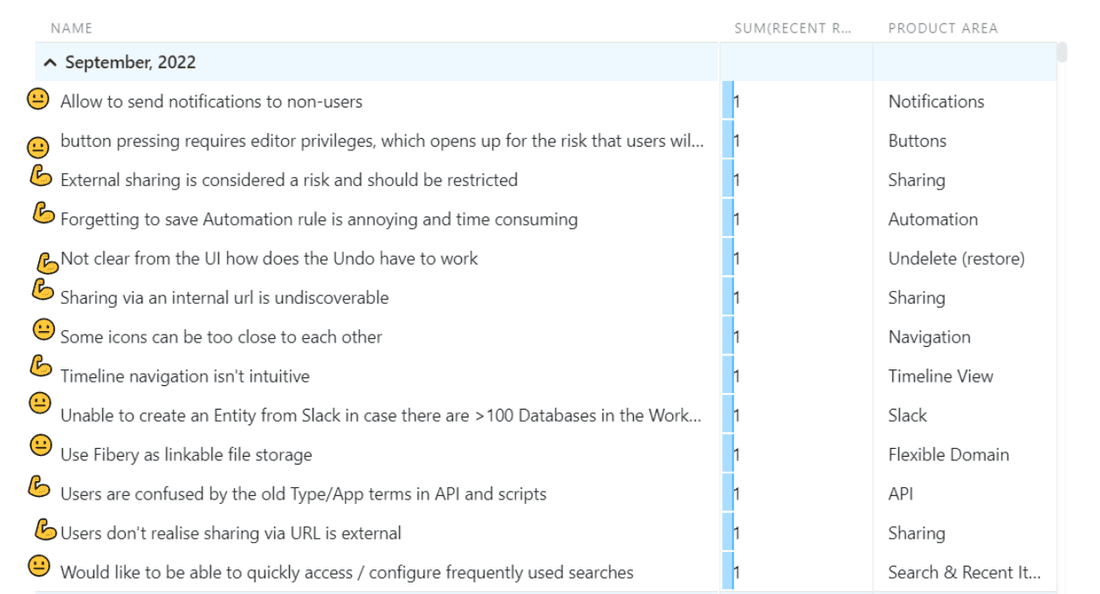Click flexed arm icon beside Forgetting to save Automation
This screenshot has height=594, width=1100.
pyautogui.click(x=43, y=213)
